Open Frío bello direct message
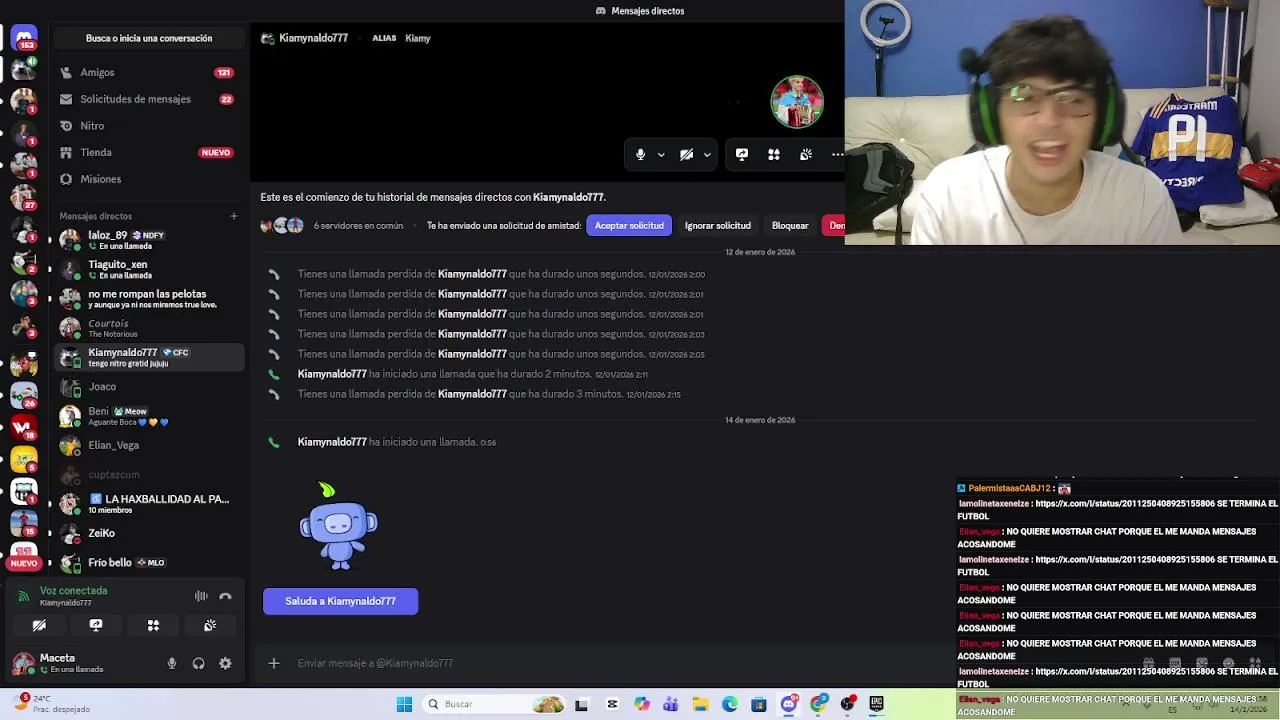This screenshot has height=720, width=1280. 148,562
